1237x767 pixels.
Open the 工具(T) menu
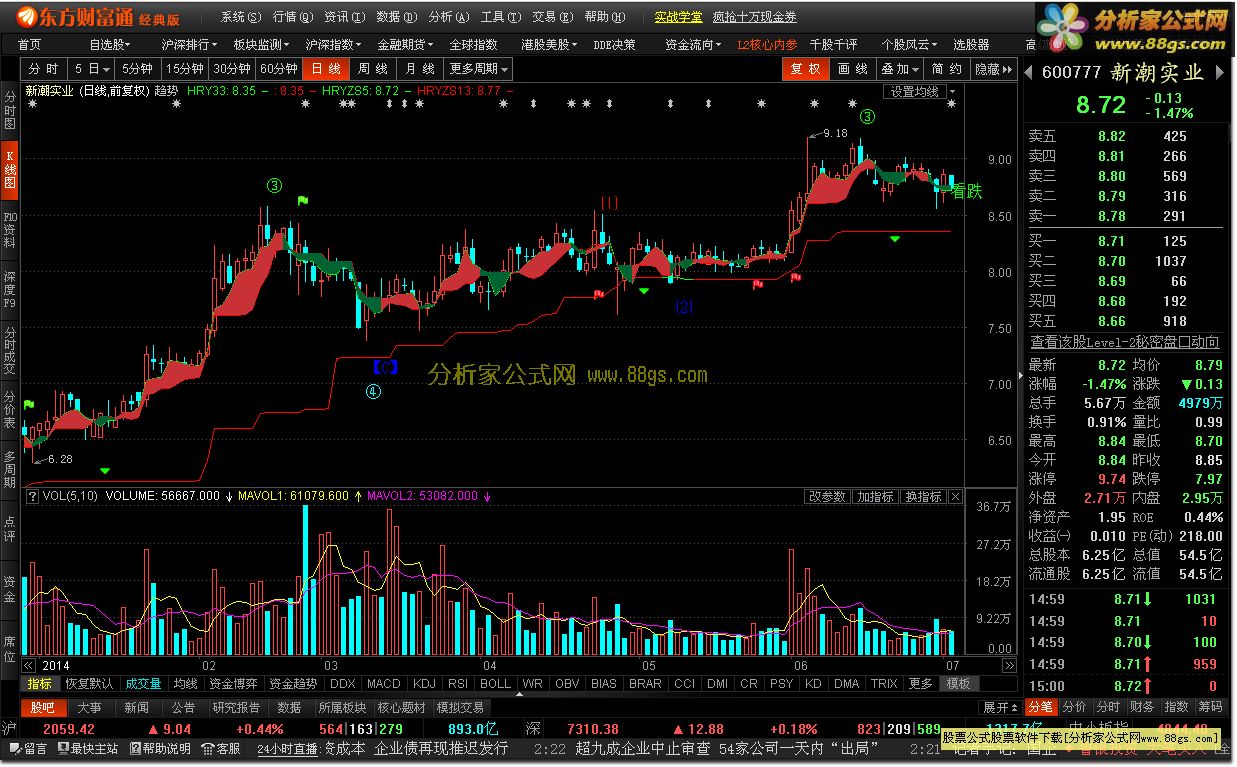tap(500, 17)
